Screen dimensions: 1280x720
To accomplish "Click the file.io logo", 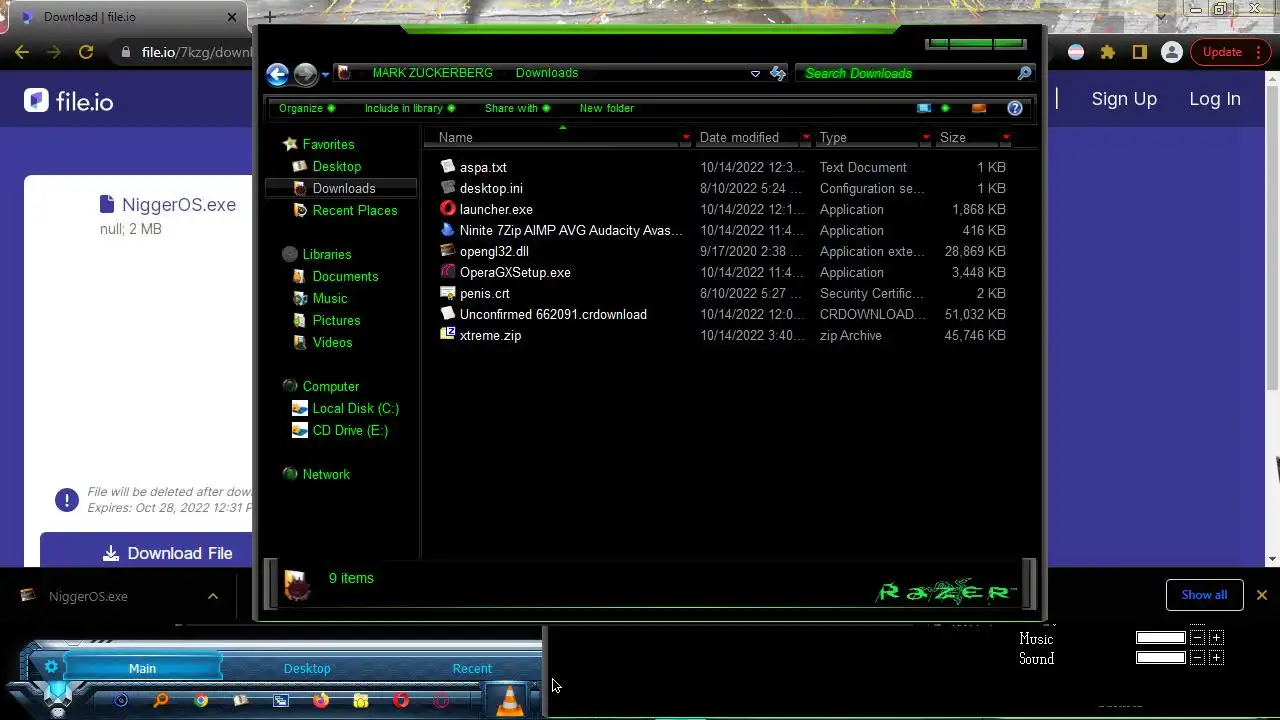I will pyautogui.click(x=69, y=100).
